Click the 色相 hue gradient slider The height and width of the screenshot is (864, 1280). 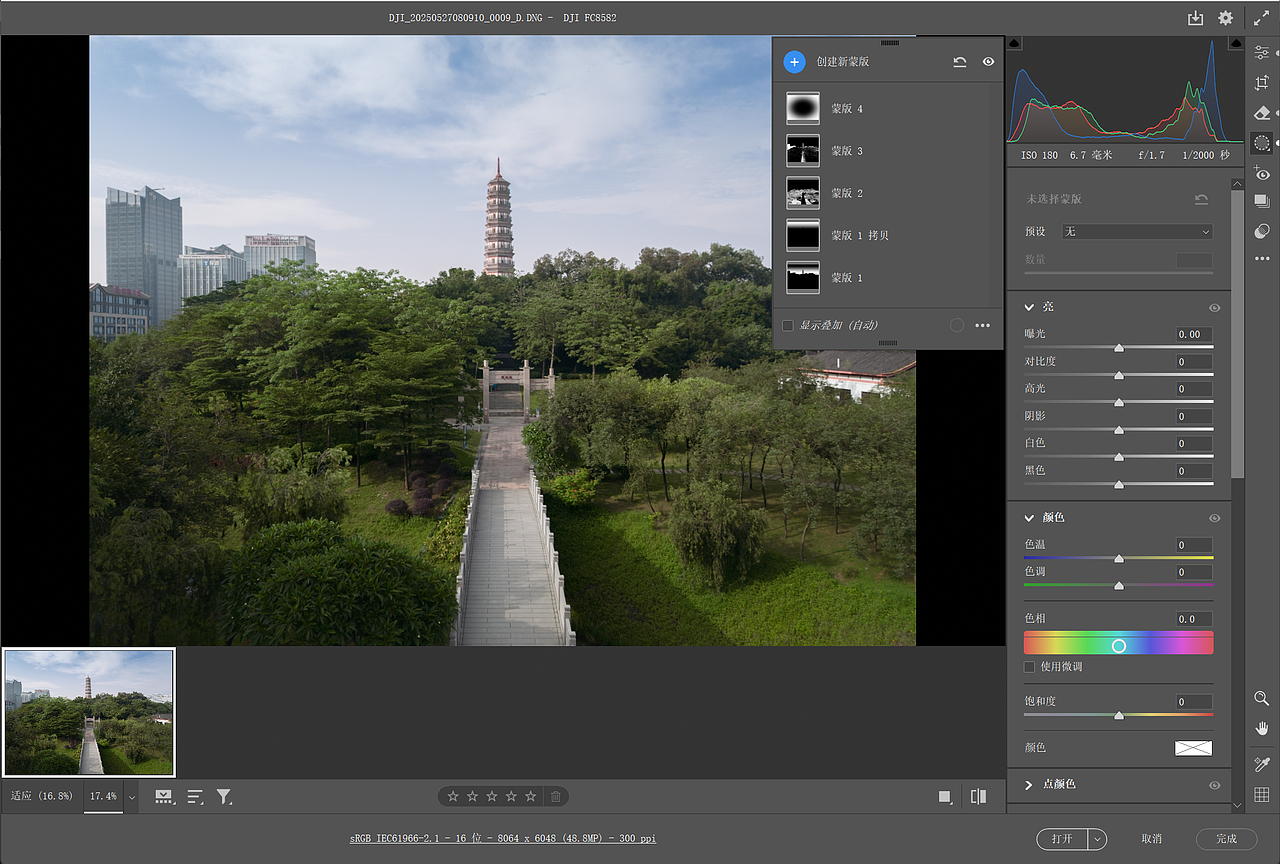pos(1119,643)
